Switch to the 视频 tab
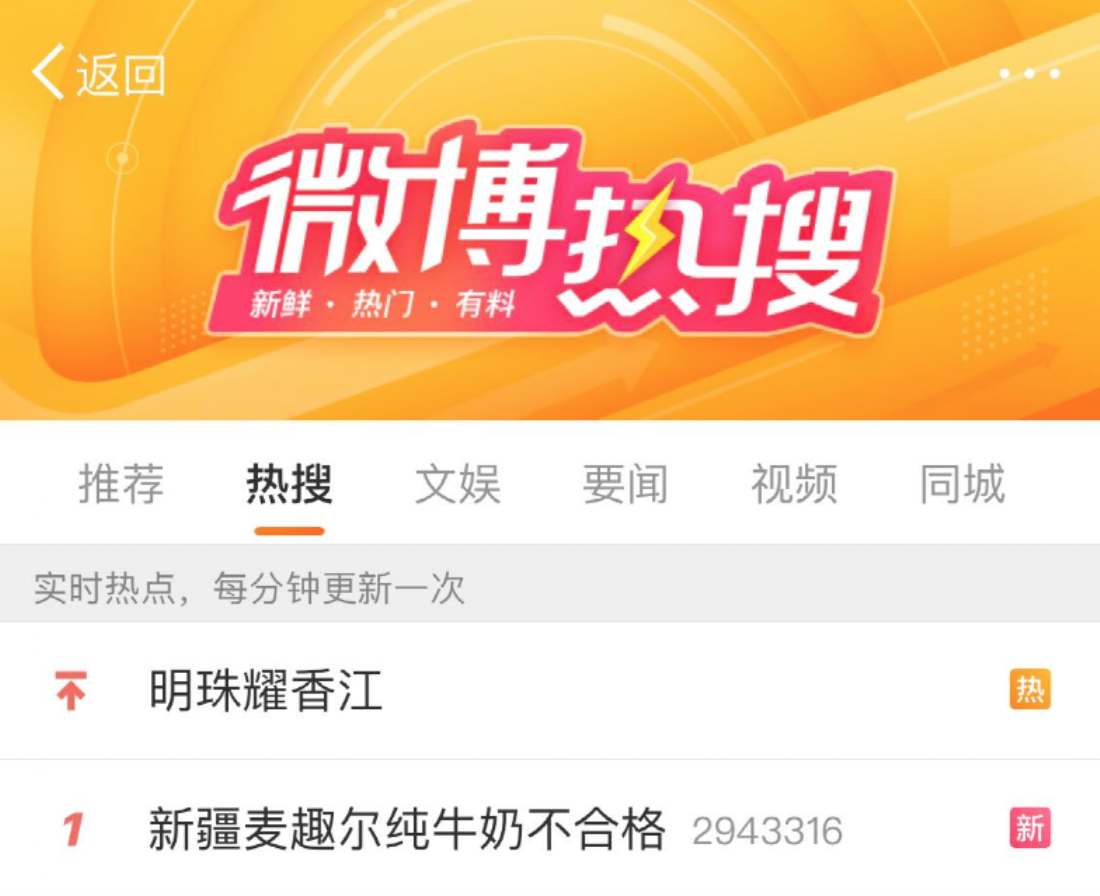The height and width of the screenshot is (896, 1100). tap(794, 483)
